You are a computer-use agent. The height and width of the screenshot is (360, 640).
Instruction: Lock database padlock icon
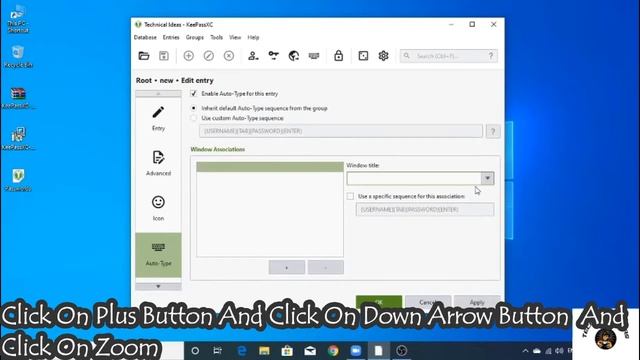[338, 56]
